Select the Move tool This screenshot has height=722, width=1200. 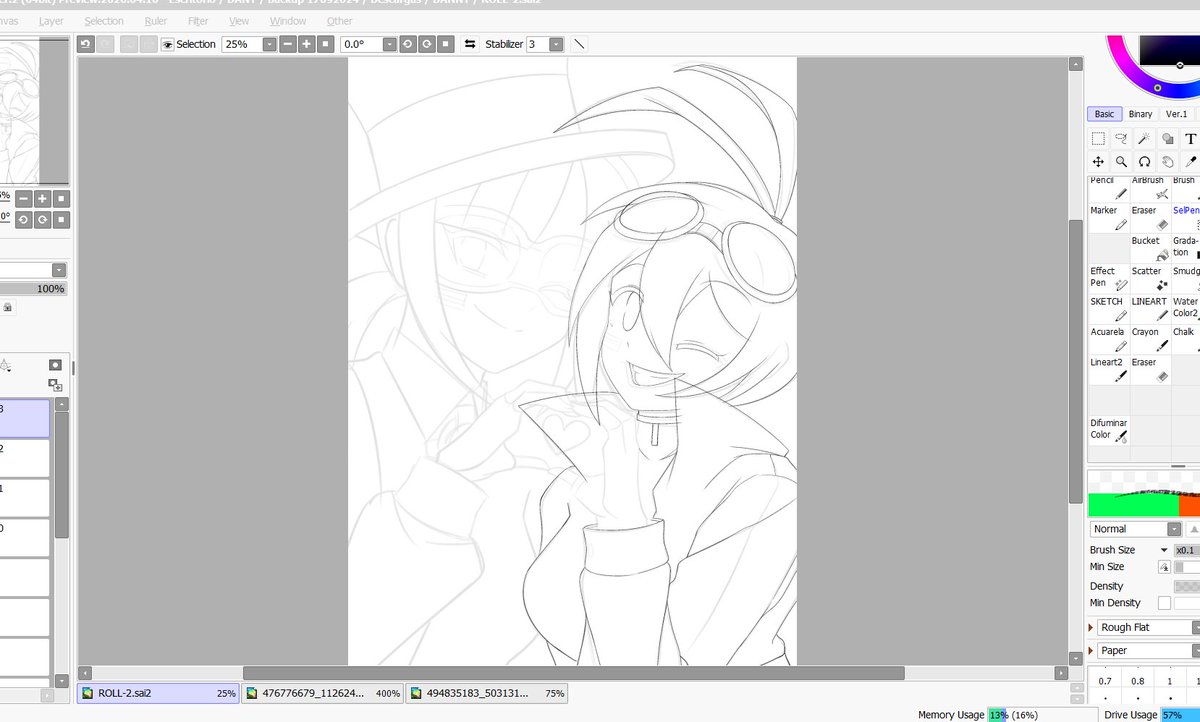[1098, 161]
